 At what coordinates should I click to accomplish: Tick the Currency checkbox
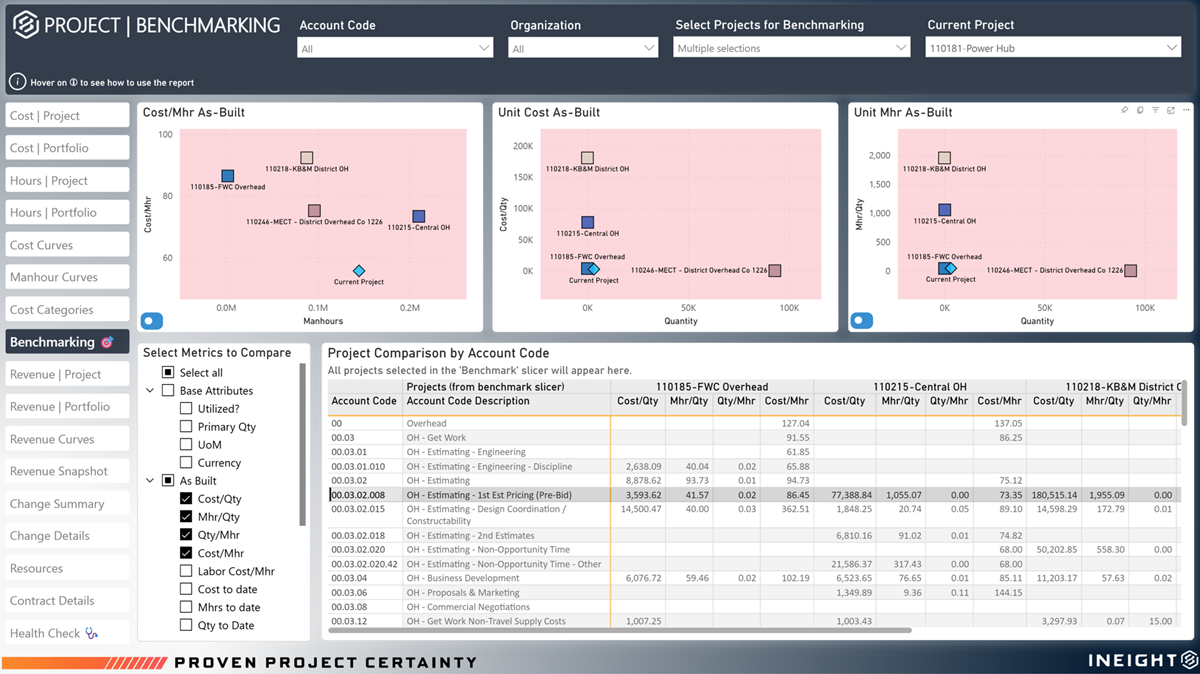(186, 462)
